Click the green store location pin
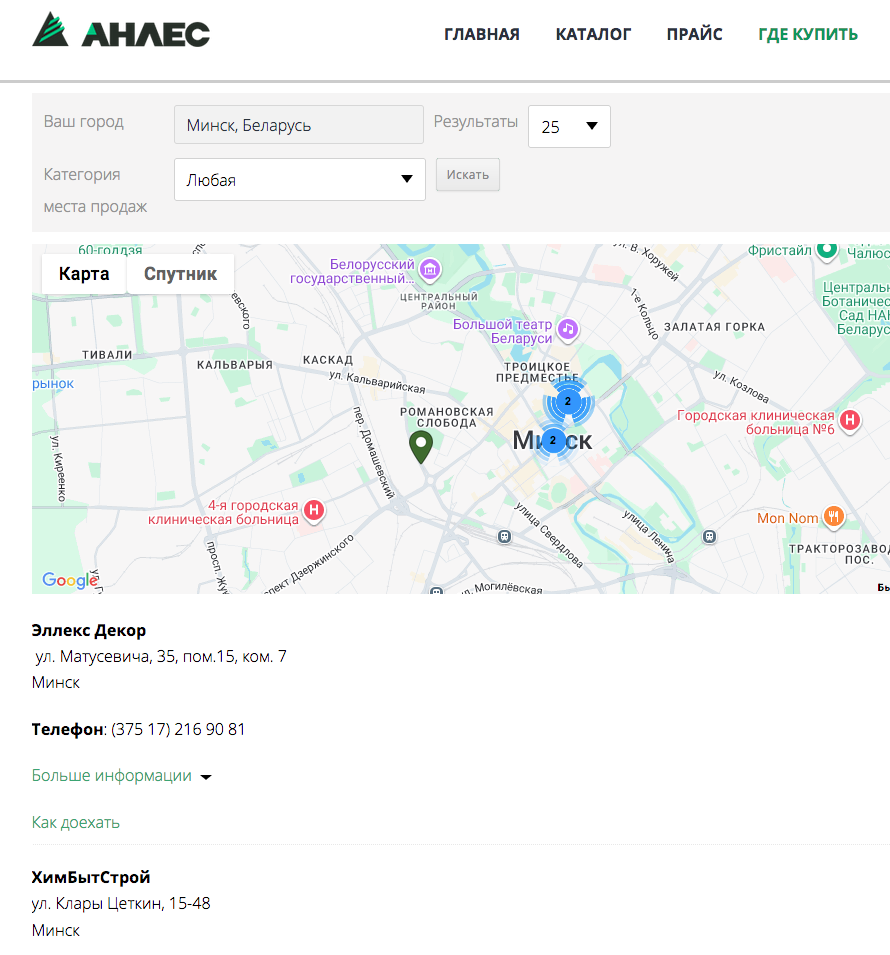890x955 pixels. (x=421, y=446)
